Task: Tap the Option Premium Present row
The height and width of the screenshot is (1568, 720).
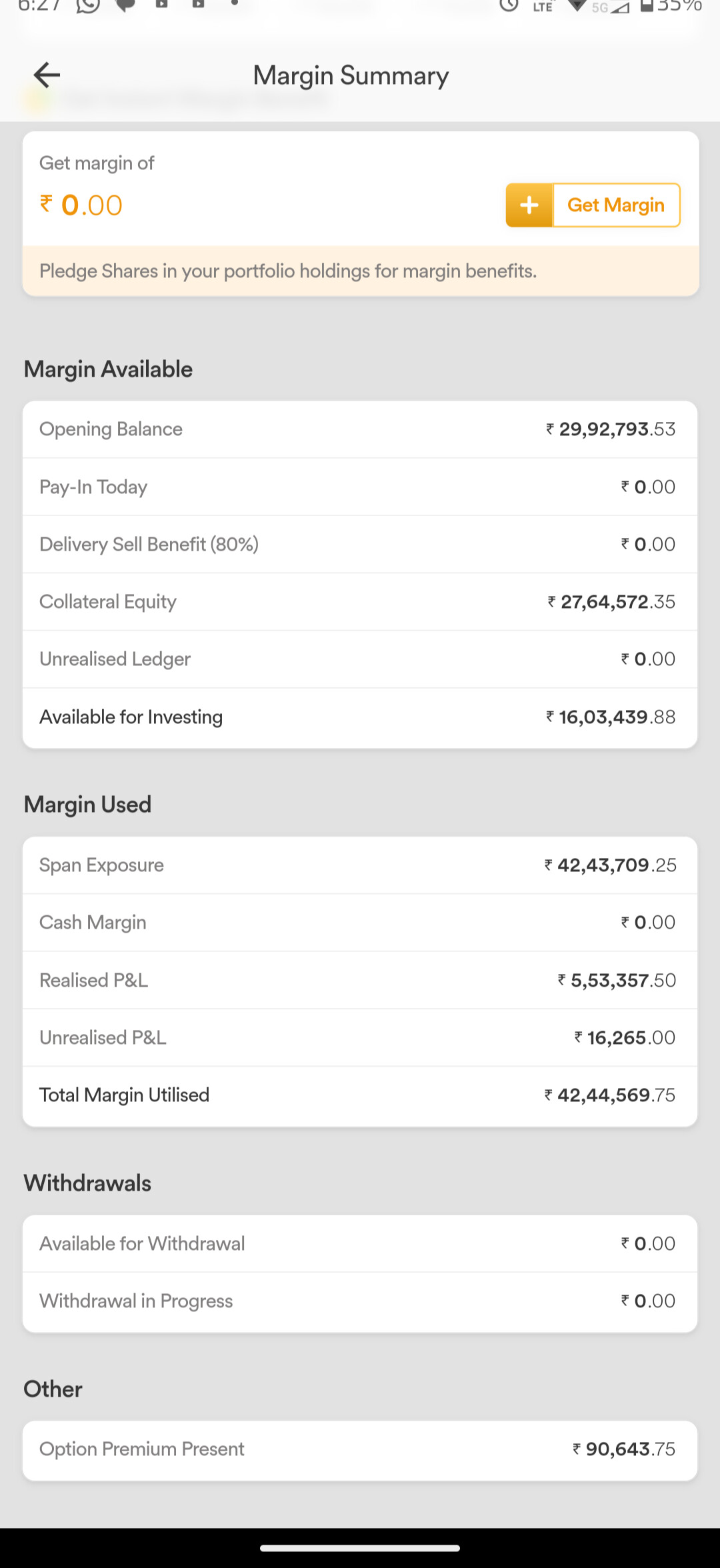Action: [x=360, y=1449]
